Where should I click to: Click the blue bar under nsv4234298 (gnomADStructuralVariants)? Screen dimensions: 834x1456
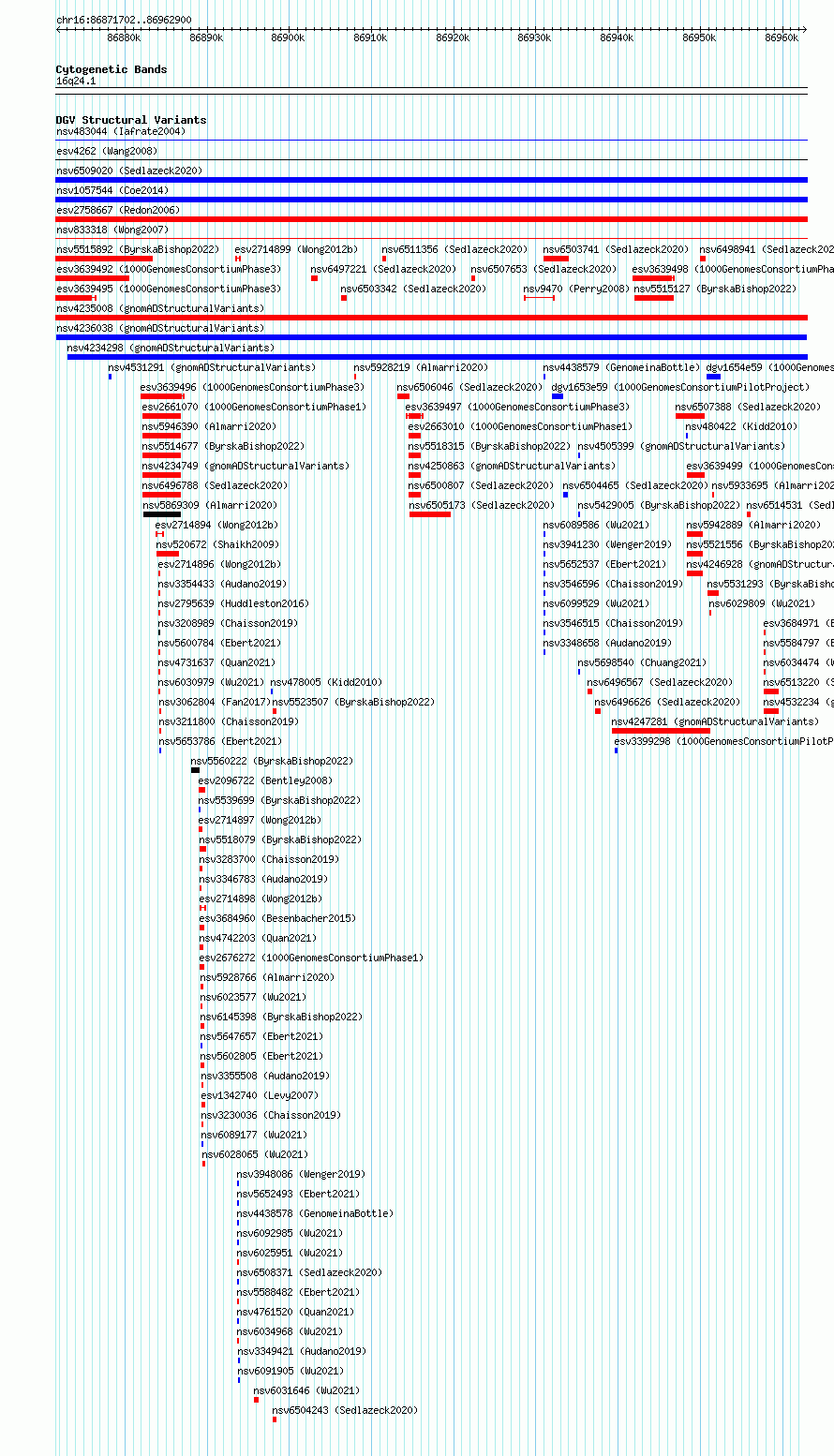point(437,357)
